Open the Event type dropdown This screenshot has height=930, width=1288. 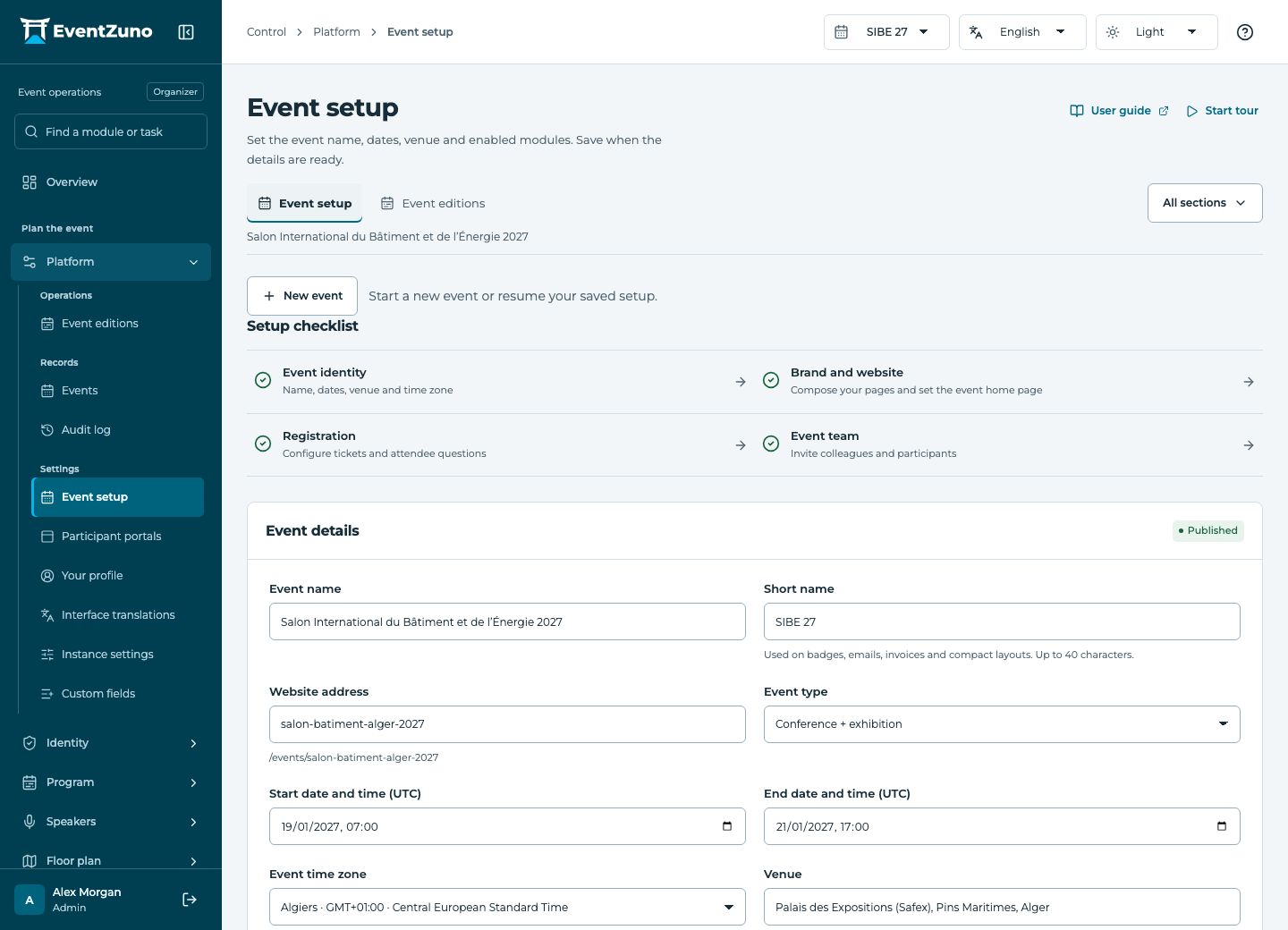[1002, 724]
